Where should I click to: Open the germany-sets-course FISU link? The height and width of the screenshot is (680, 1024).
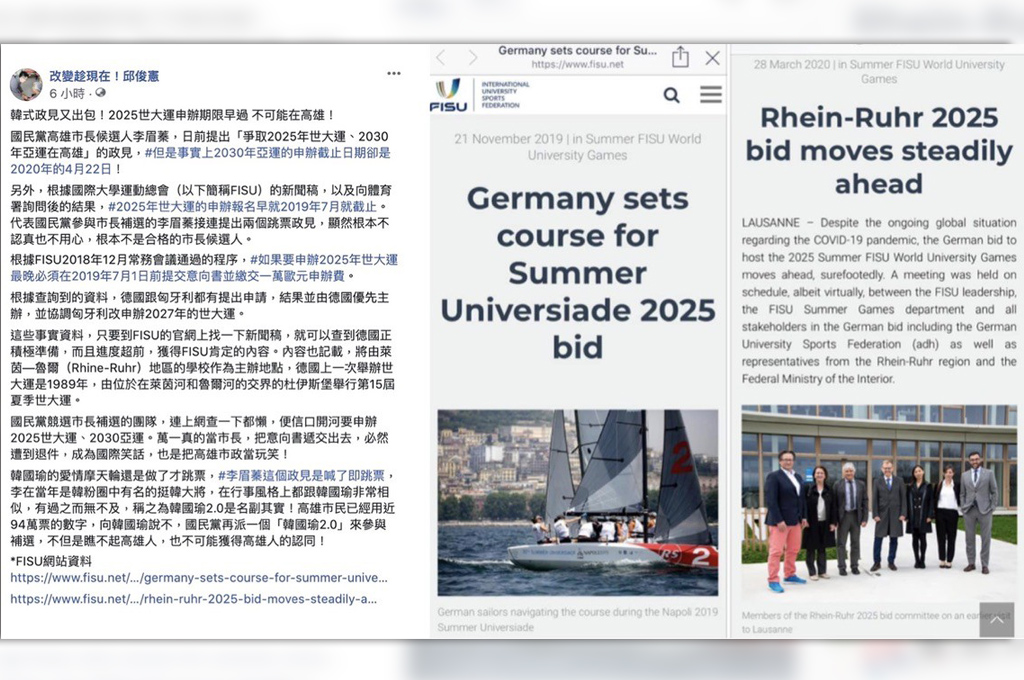(x=198, y=578)
